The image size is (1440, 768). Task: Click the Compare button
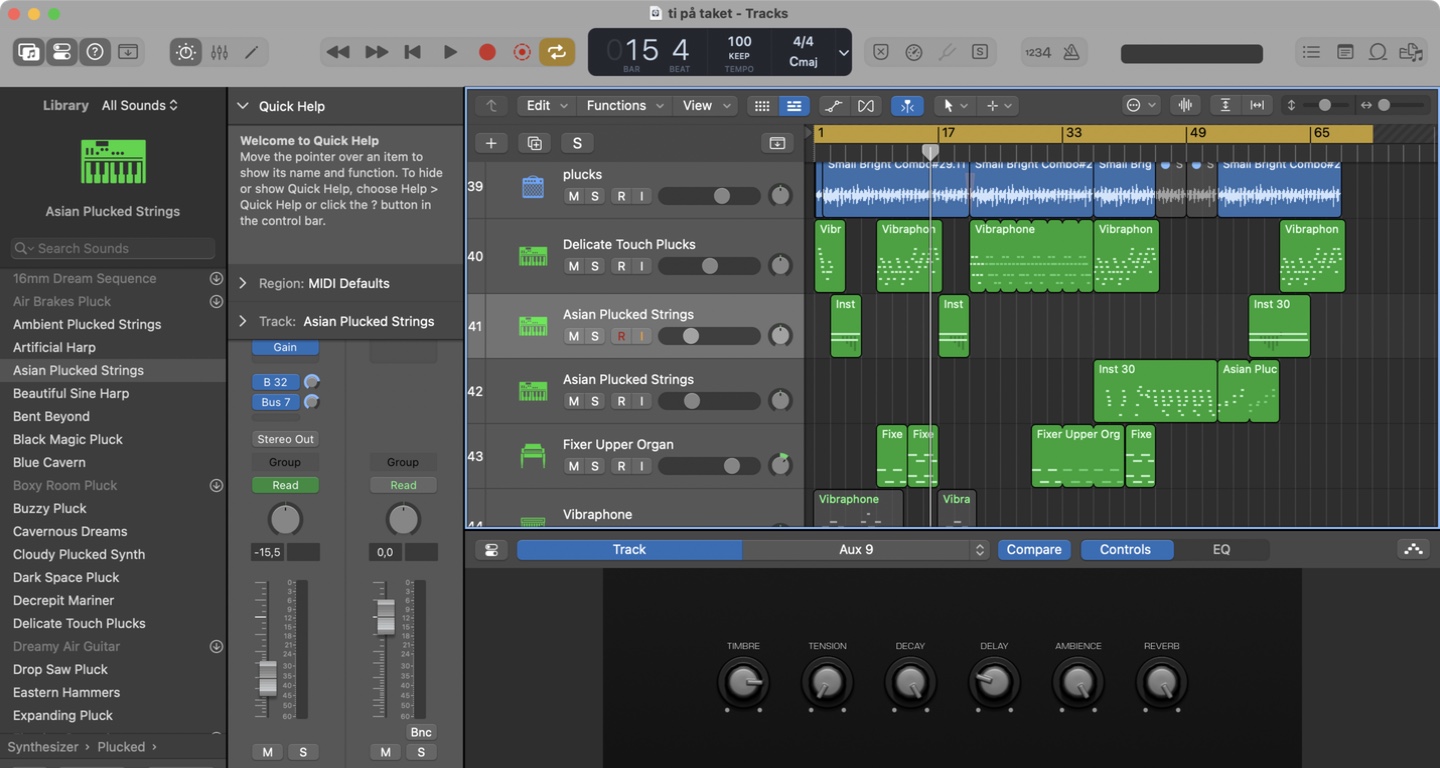[1033, 549]
